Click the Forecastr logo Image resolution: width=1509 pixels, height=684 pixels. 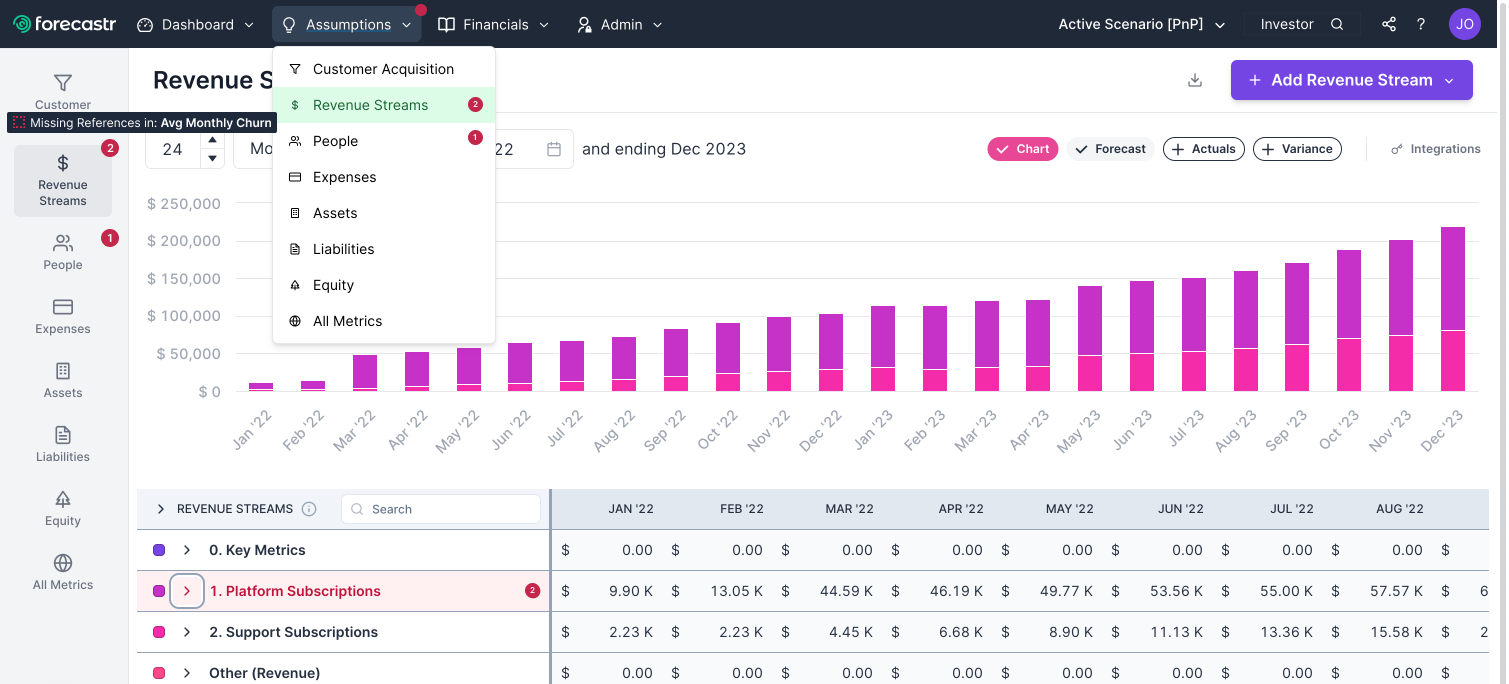click(x=64, y=24)
